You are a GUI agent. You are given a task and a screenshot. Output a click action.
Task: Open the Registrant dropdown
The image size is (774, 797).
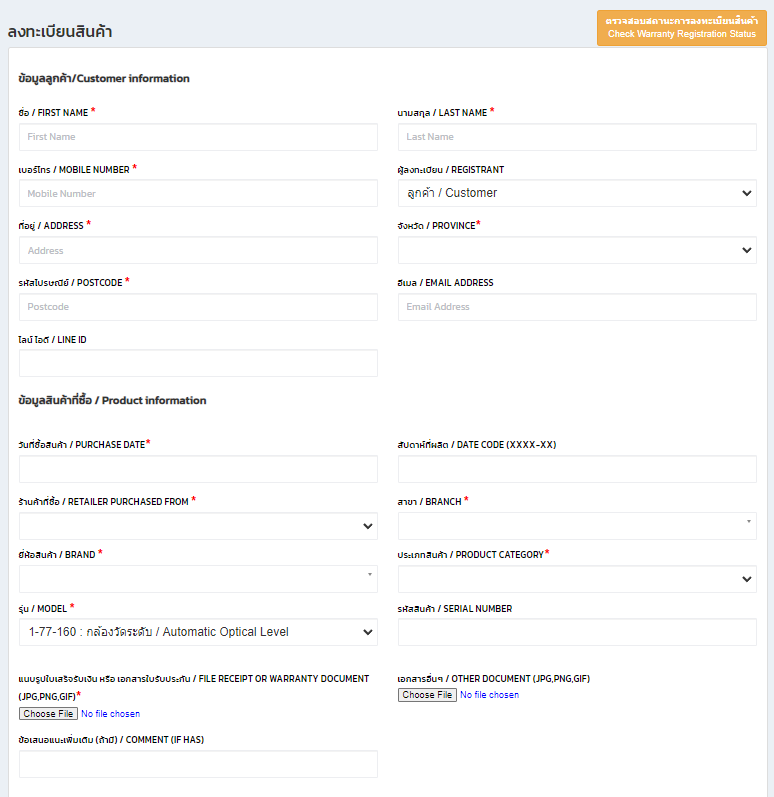click(x=577, y=193)
